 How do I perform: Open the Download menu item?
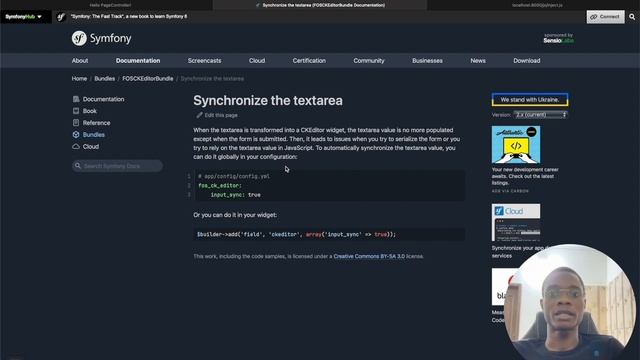(x=527, y=61)
